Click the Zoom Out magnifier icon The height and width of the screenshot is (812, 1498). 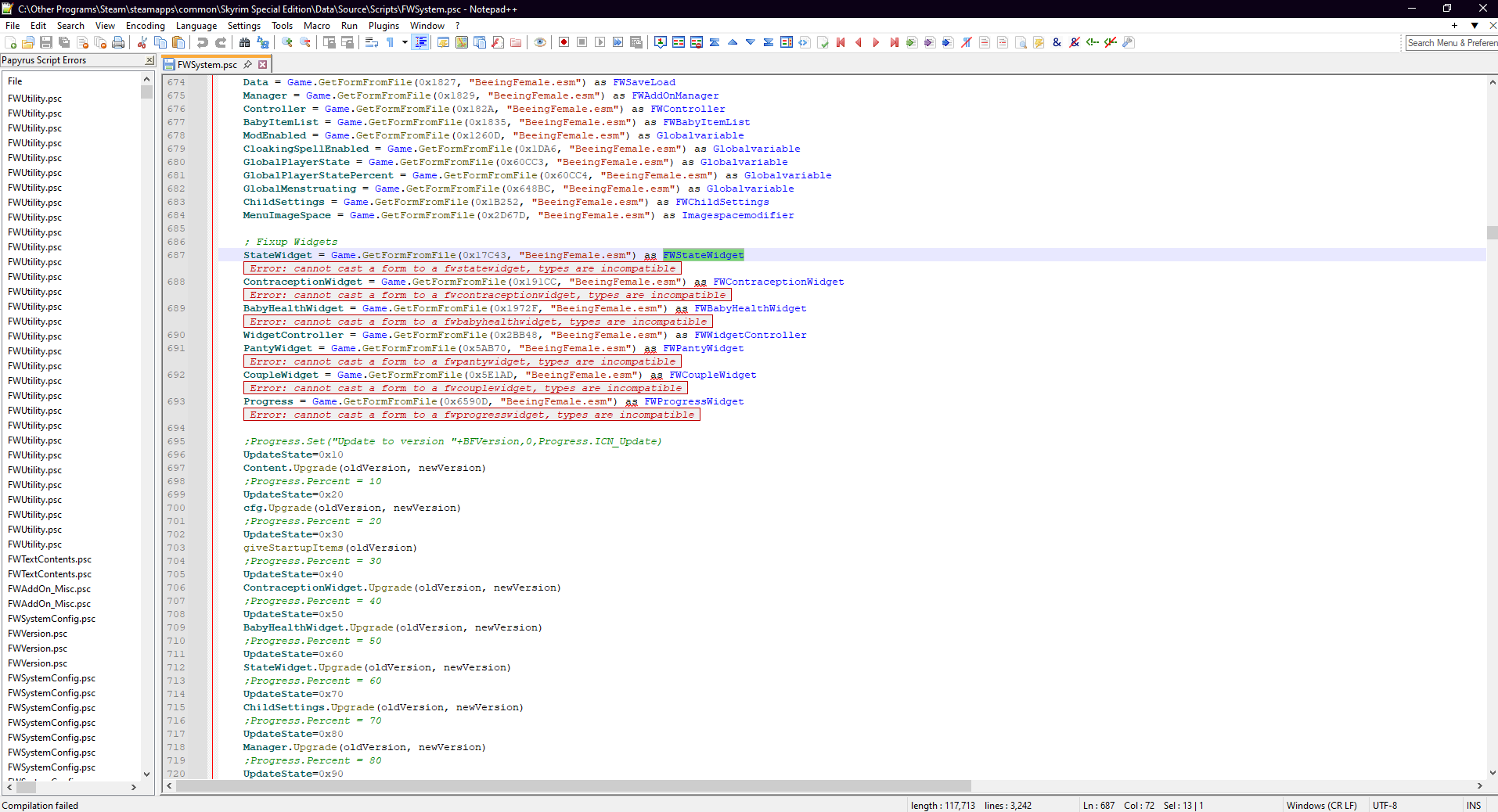click(305, 42)
